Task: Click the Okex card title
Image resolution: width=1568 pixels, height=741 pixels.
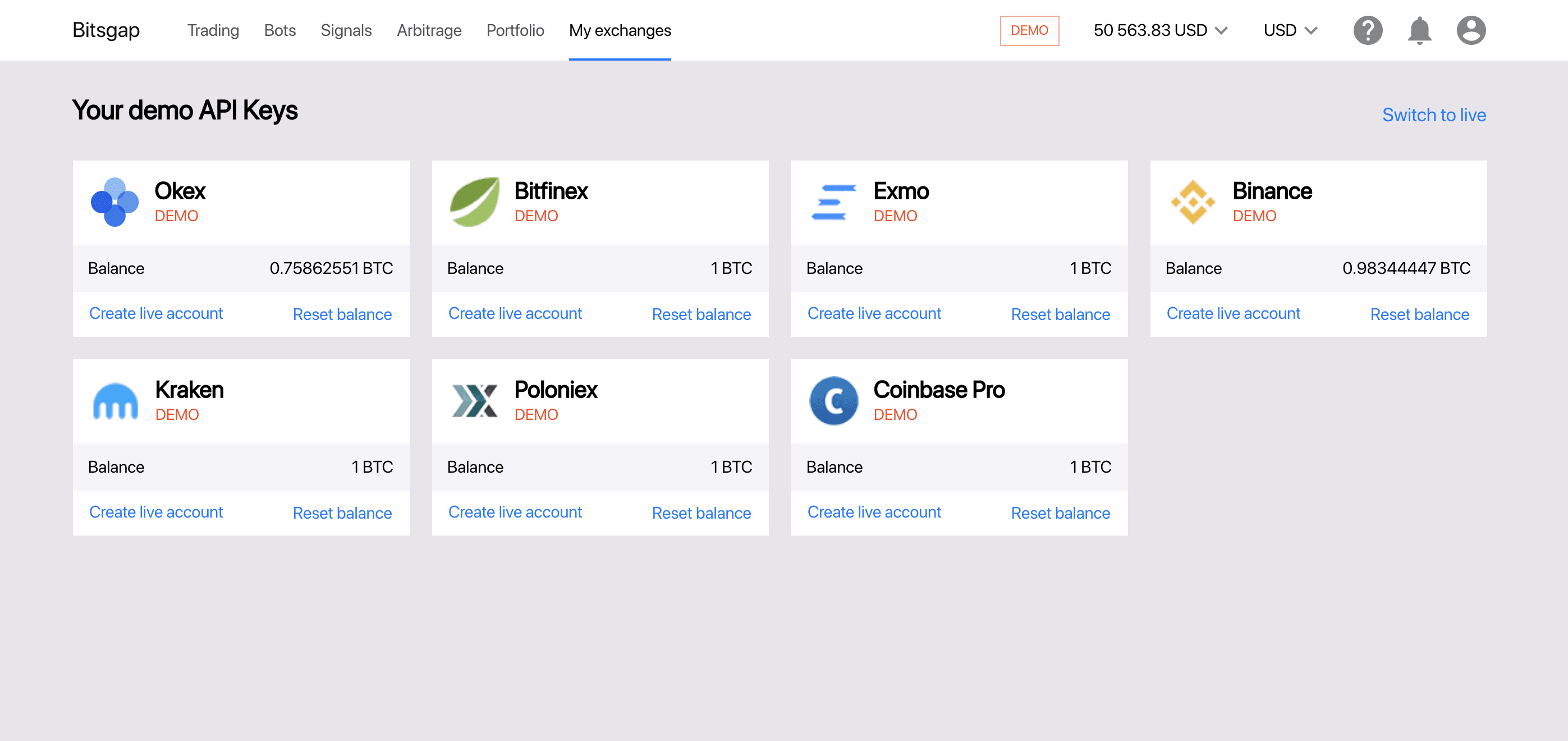Action: (x=180, y=191)
